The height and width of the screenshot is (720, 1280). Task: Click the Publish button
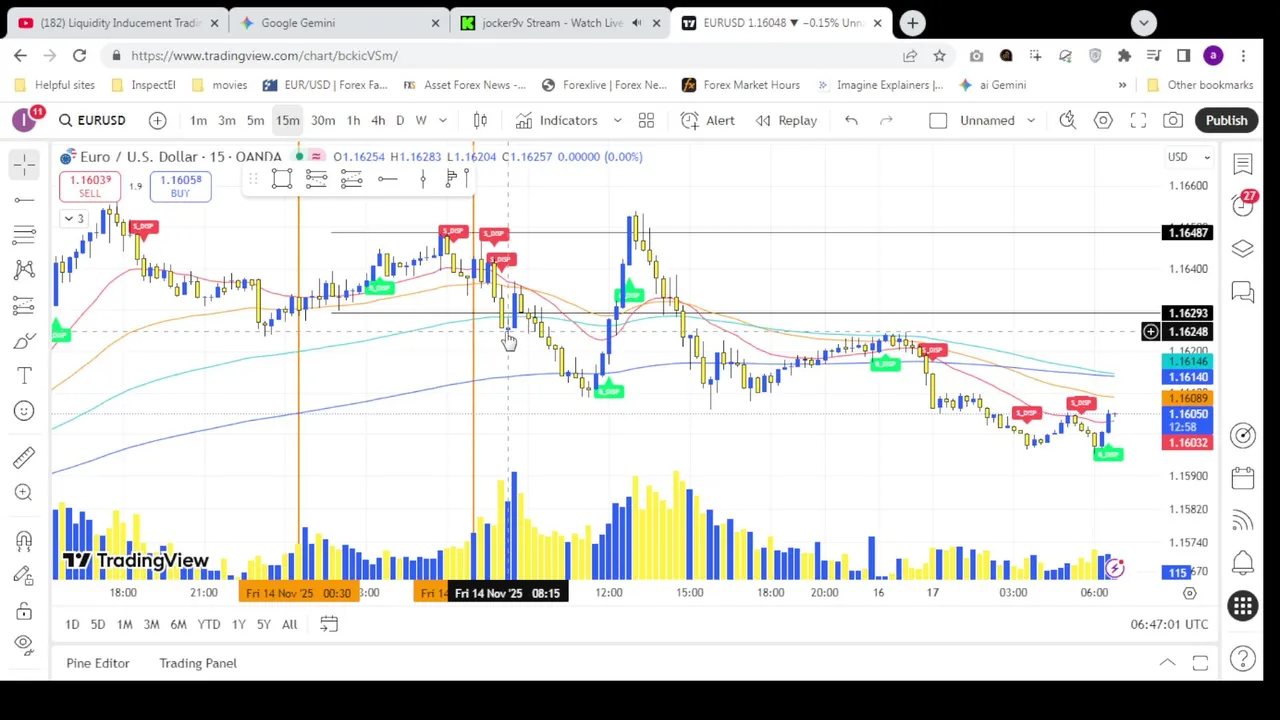coord(1226,120)
